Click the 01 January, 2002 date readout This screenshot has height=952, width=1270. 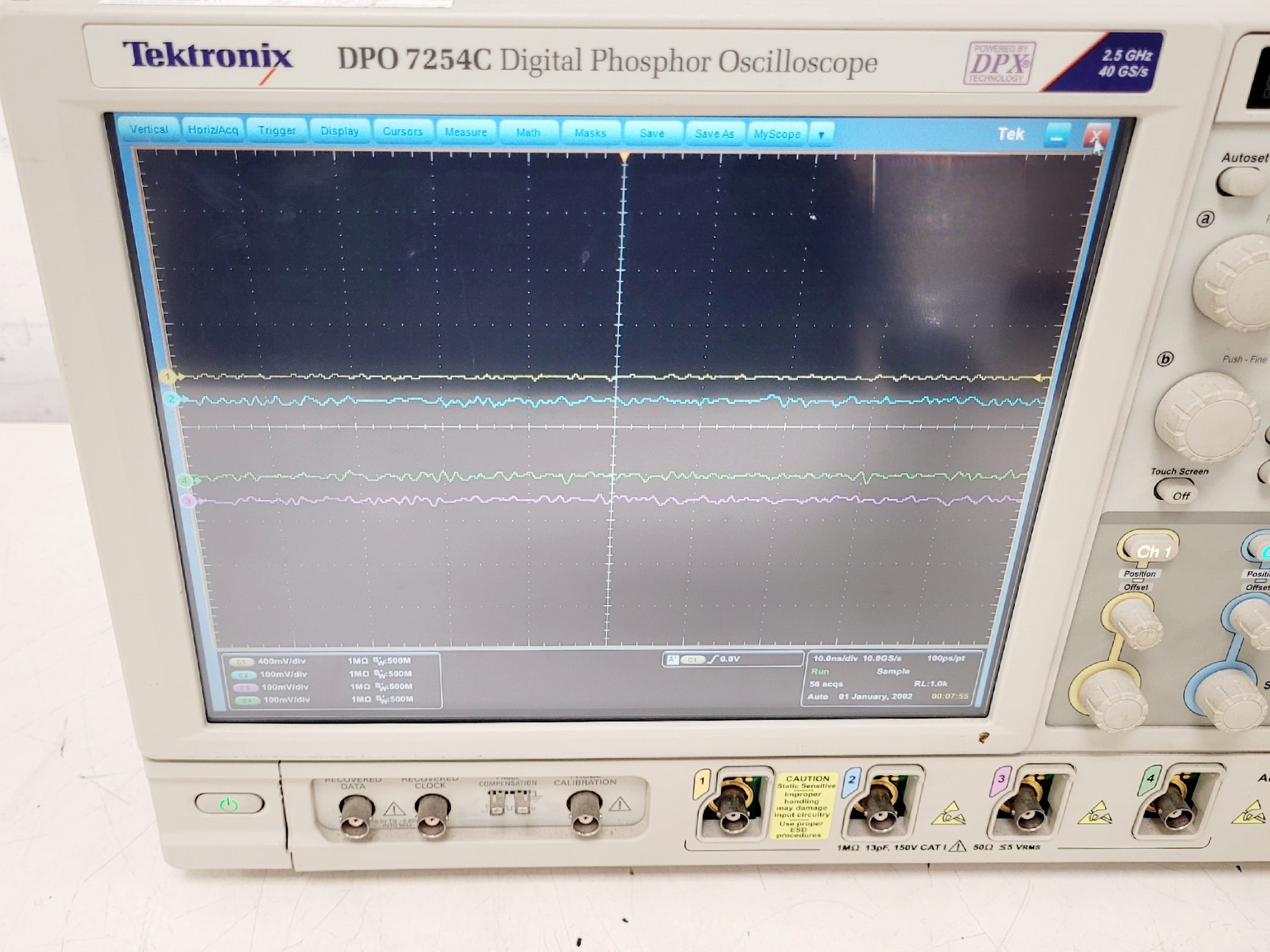[x=875, y=696]
